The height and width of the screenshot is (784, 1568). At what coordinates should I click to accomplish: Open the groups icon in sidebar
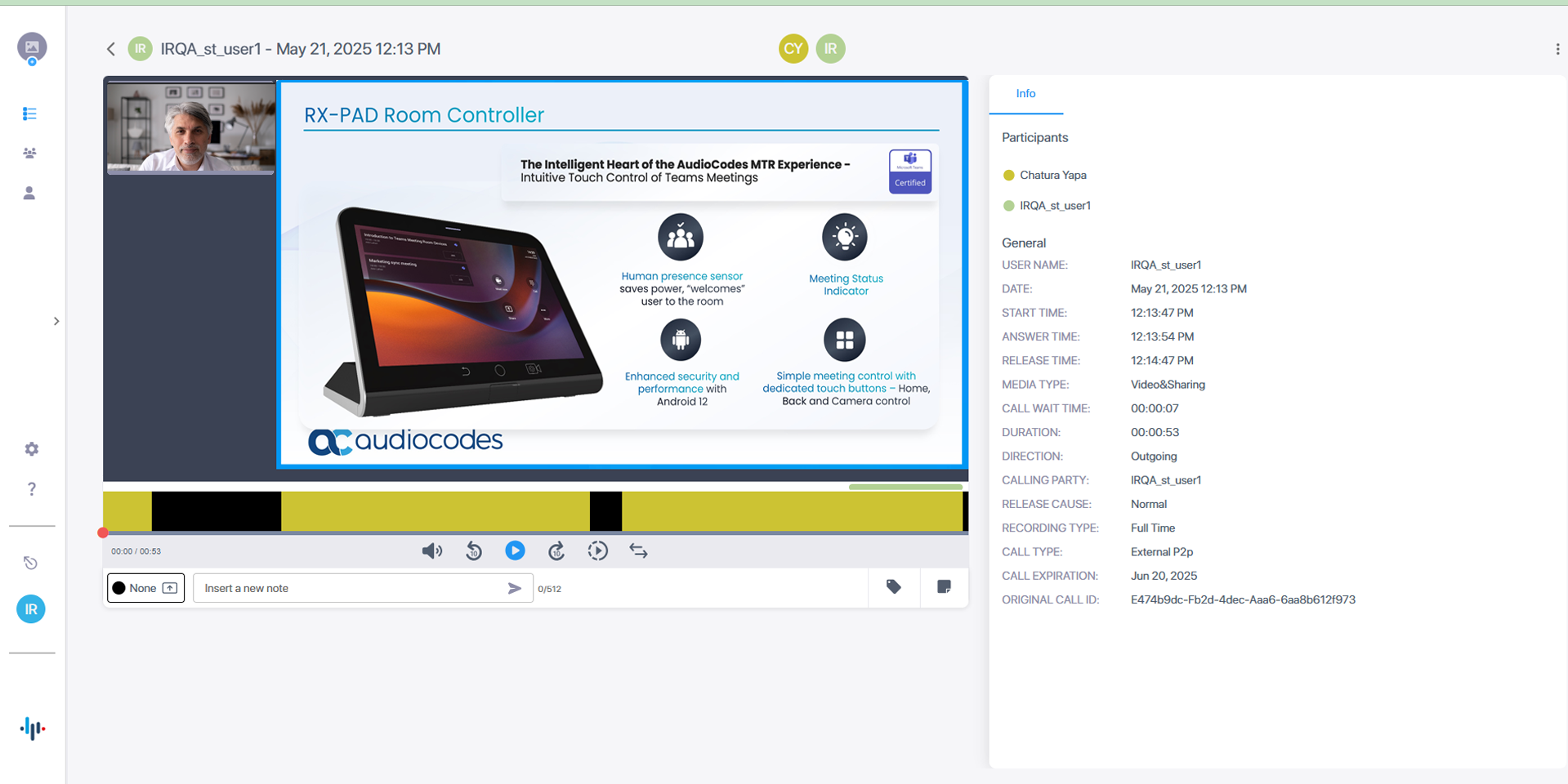pyautogui.click(x=29, y=154)
